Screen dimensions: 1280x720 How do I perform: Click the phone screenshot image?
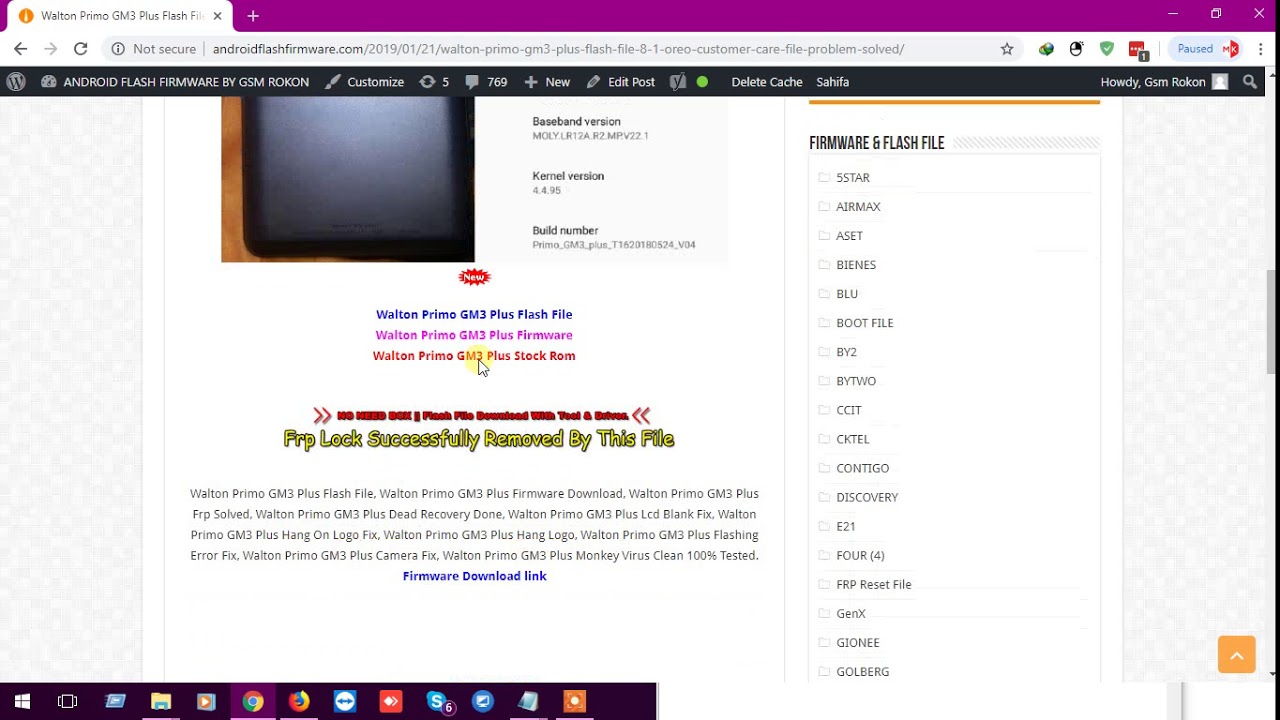474,180
